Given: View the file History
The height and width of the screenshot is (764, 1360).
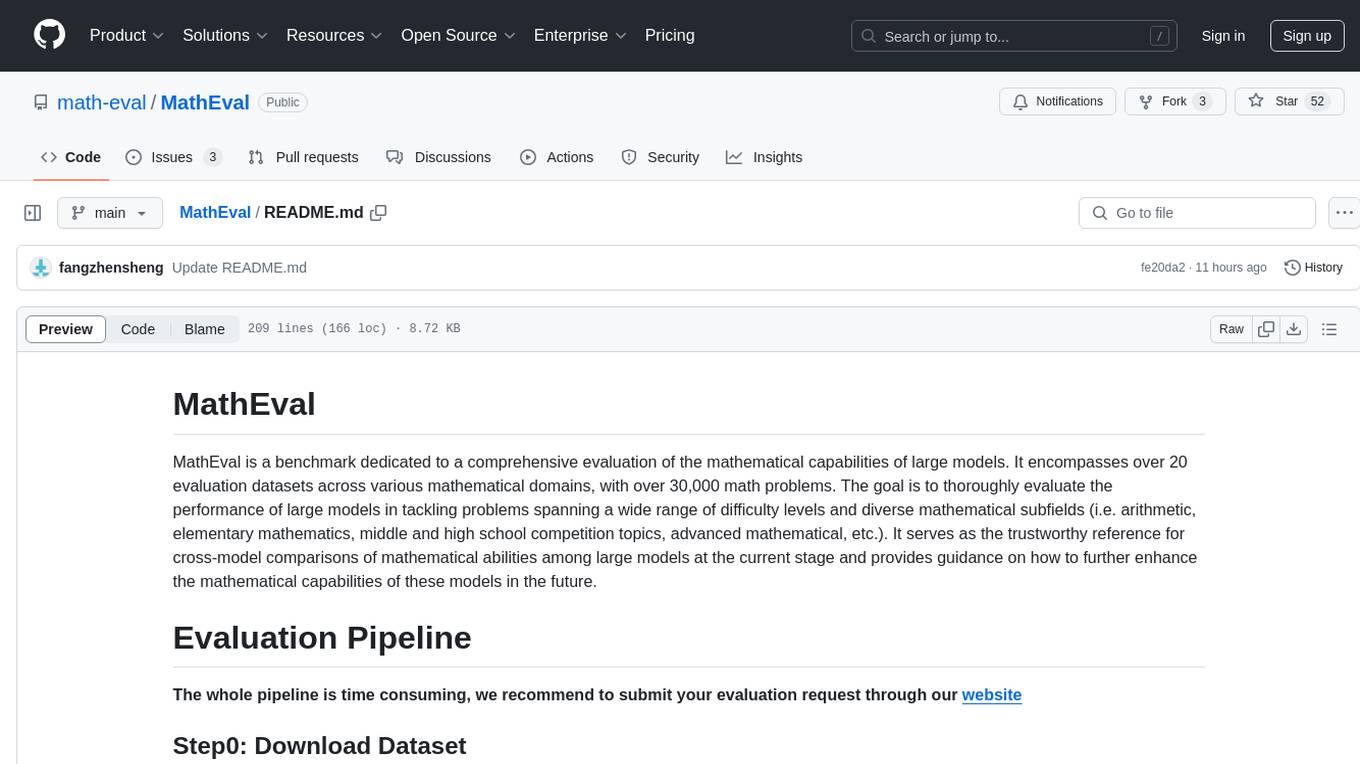Looking at the screenshot, I should [1313, 267].
